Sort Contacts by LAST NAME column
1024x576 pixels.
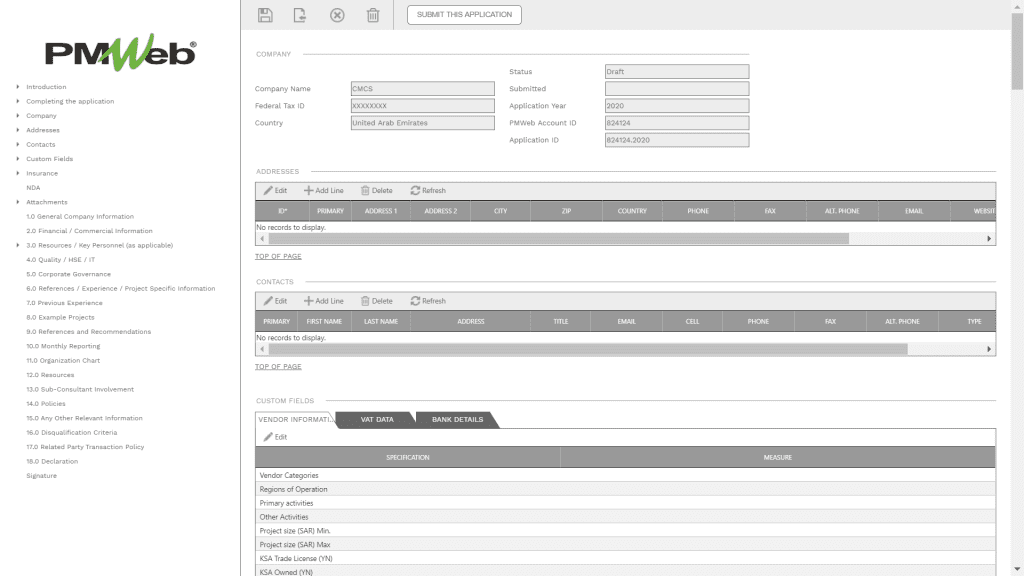381,321
